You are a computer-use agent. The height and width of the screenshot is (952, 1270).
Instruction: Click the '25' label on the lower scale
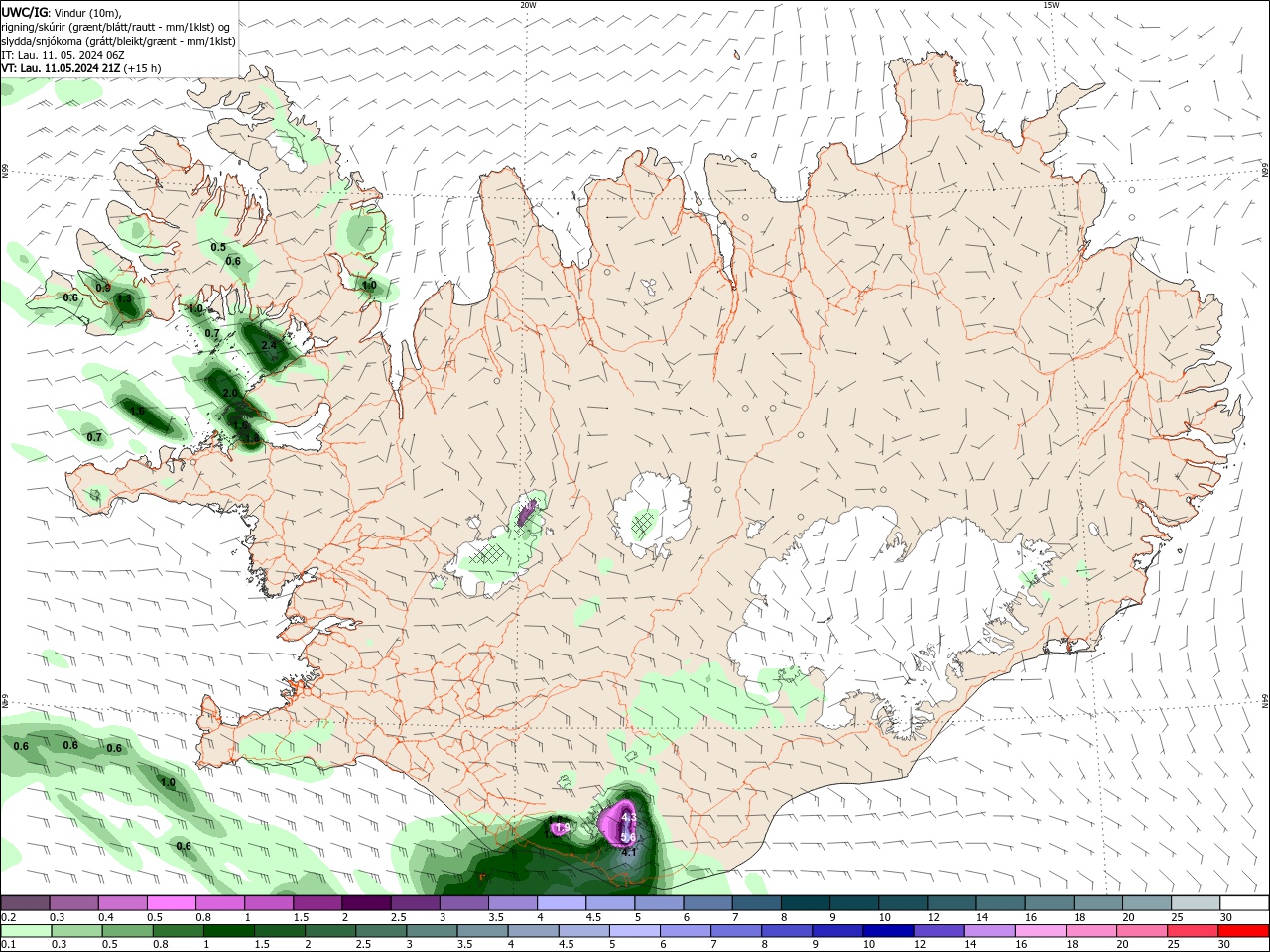coord(1173,945)
